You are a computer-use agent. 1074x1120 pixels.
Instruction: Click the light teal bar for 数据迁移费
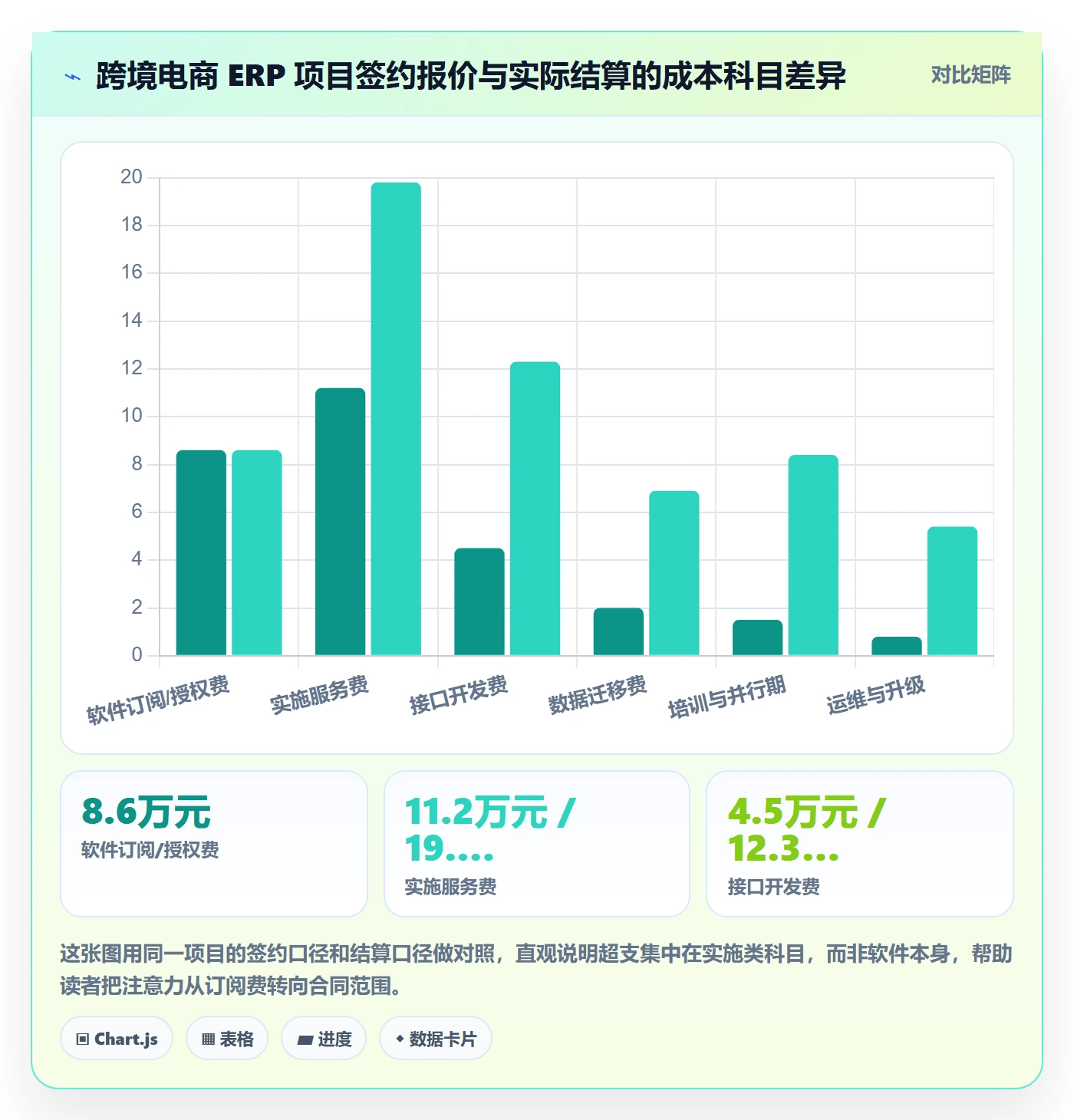coord(674,573)
